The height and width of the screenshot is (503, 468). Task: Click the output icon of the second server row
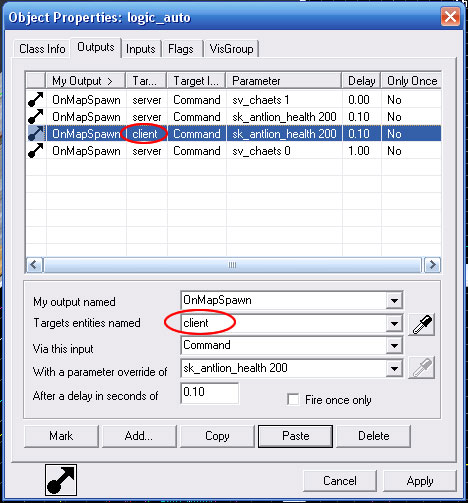36,116
